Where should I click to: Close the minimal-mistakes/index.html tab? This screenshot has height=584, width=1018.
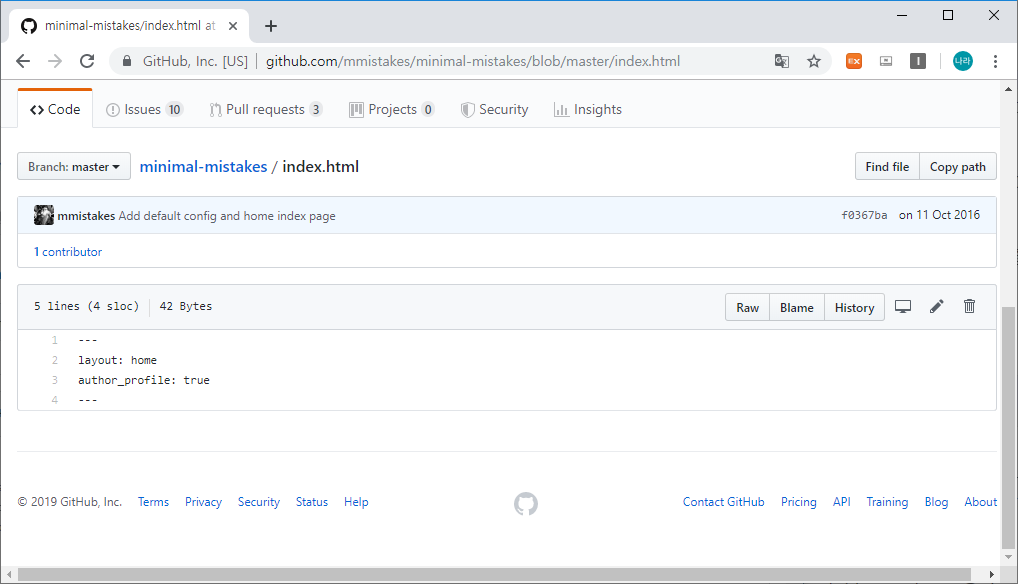tap(233, 26)
